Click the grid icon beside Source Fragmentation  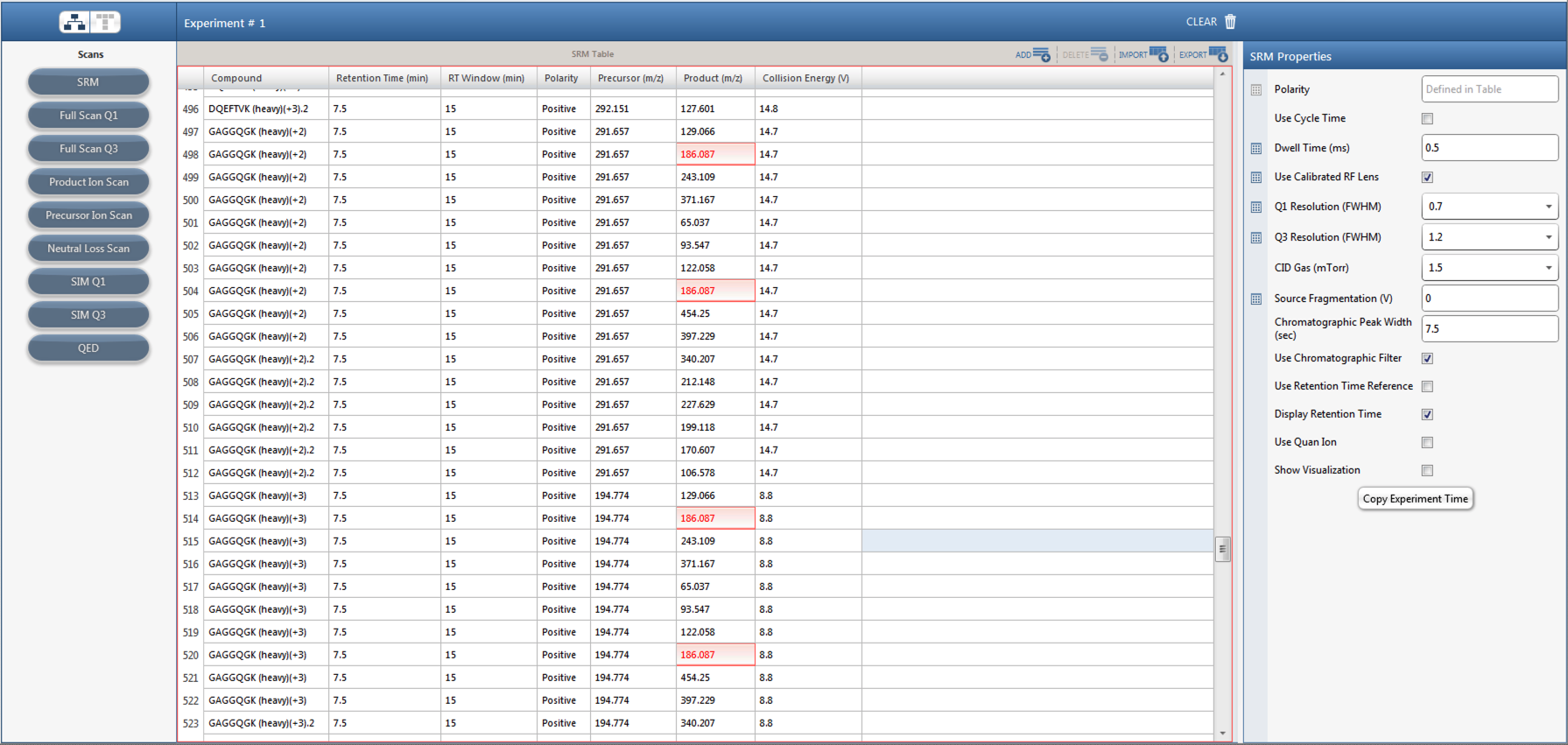[x=1256, y=299]
